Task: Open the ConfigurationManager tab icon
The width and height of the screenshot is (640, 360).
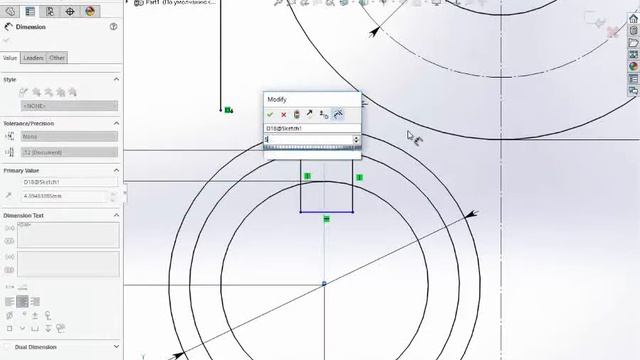Action: tap(50, 11)
